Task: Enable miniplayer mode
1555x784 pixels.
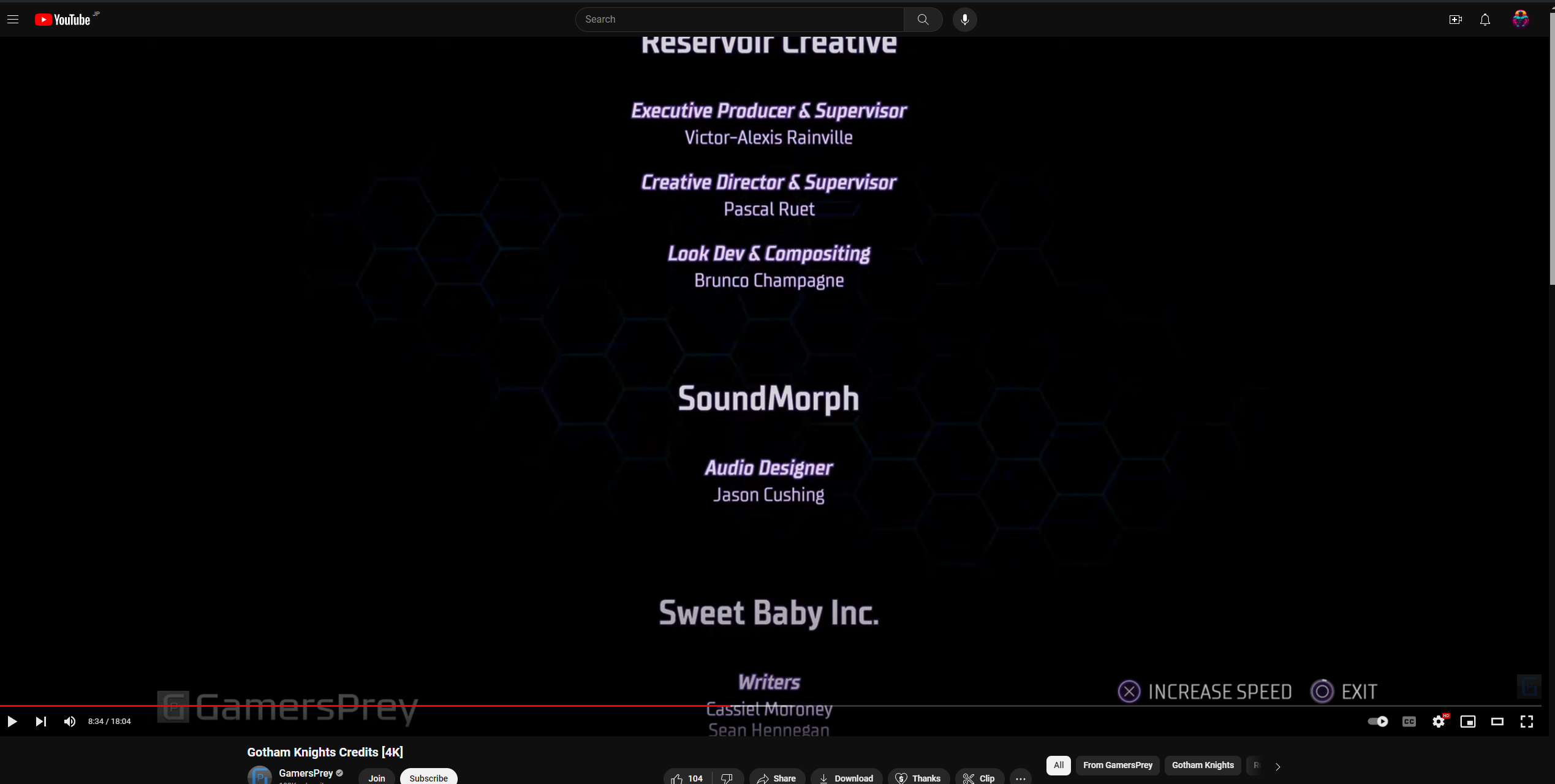Action: click(1468, 722)
